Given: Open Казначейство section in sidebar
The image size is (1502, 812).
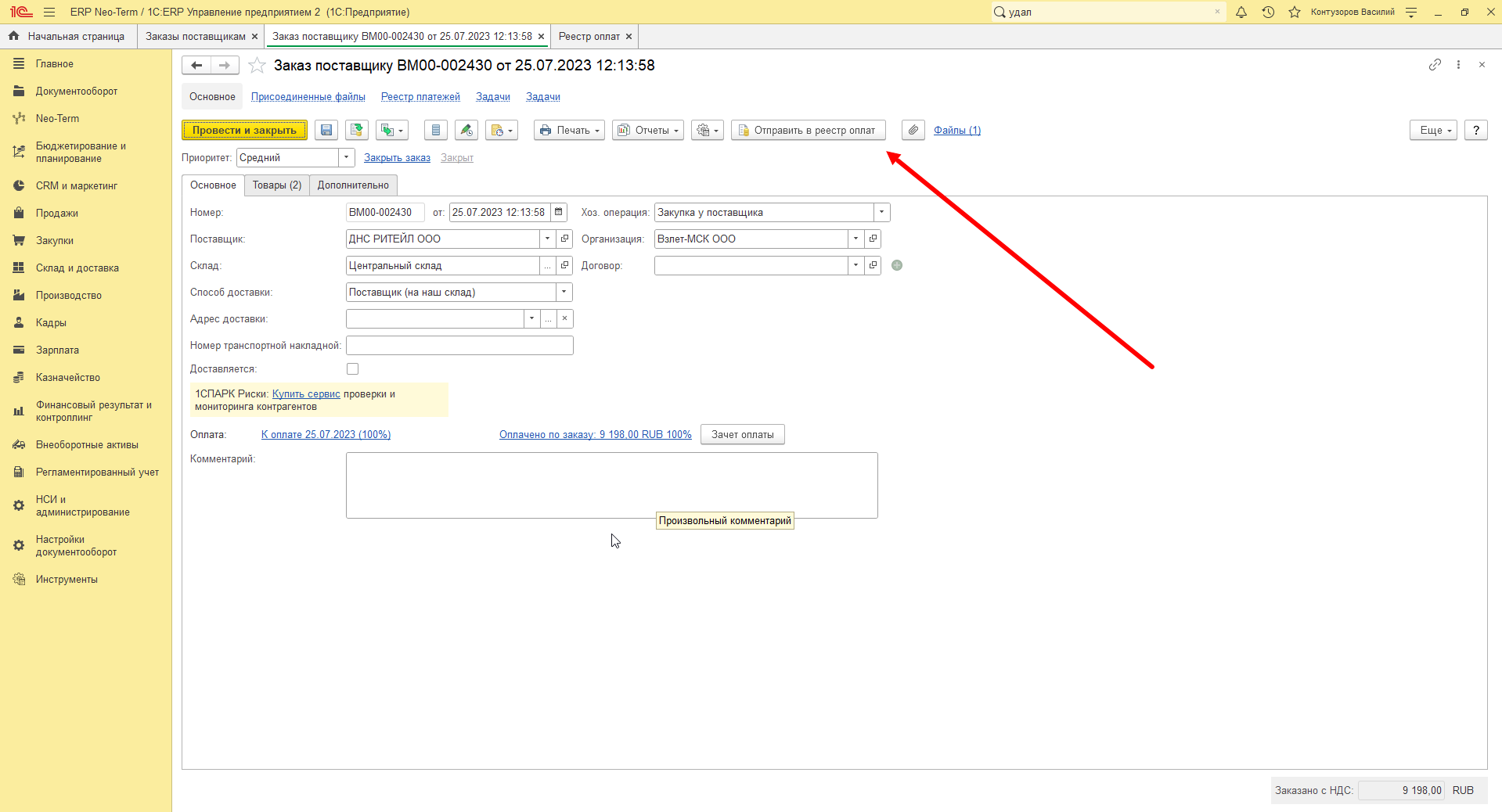Looking at the screenshot, I should click(x=68, y=377).
